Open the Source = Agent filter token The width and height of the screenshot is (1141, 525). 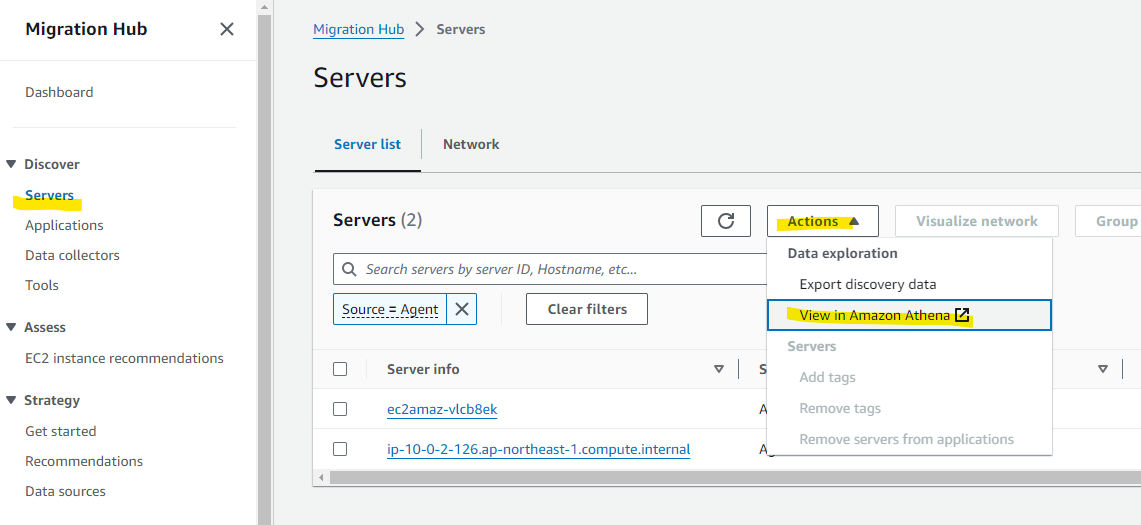[390, 309]
